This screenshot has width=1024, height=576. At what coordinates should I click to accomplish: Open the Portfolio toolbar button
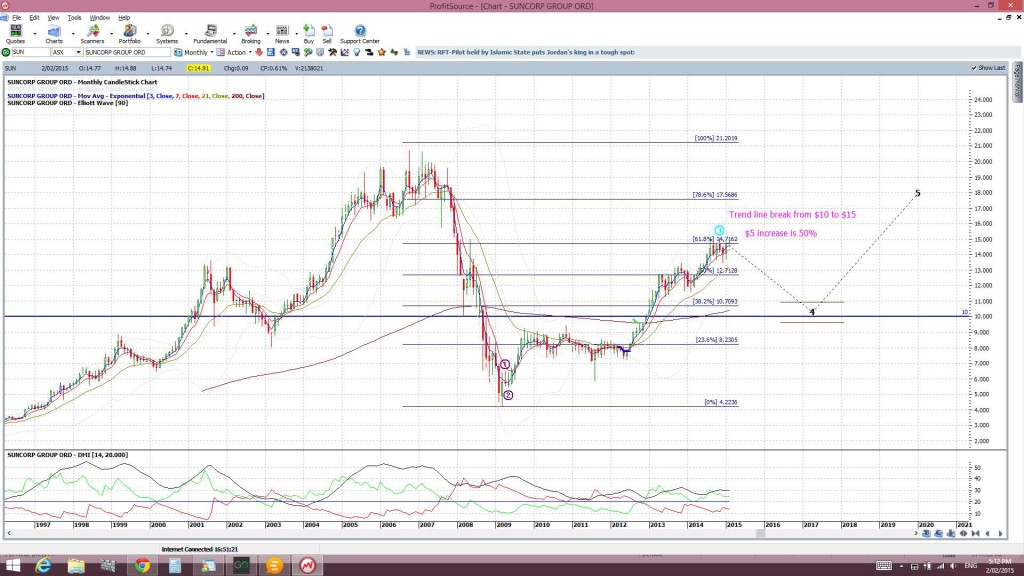pos(129,34)
